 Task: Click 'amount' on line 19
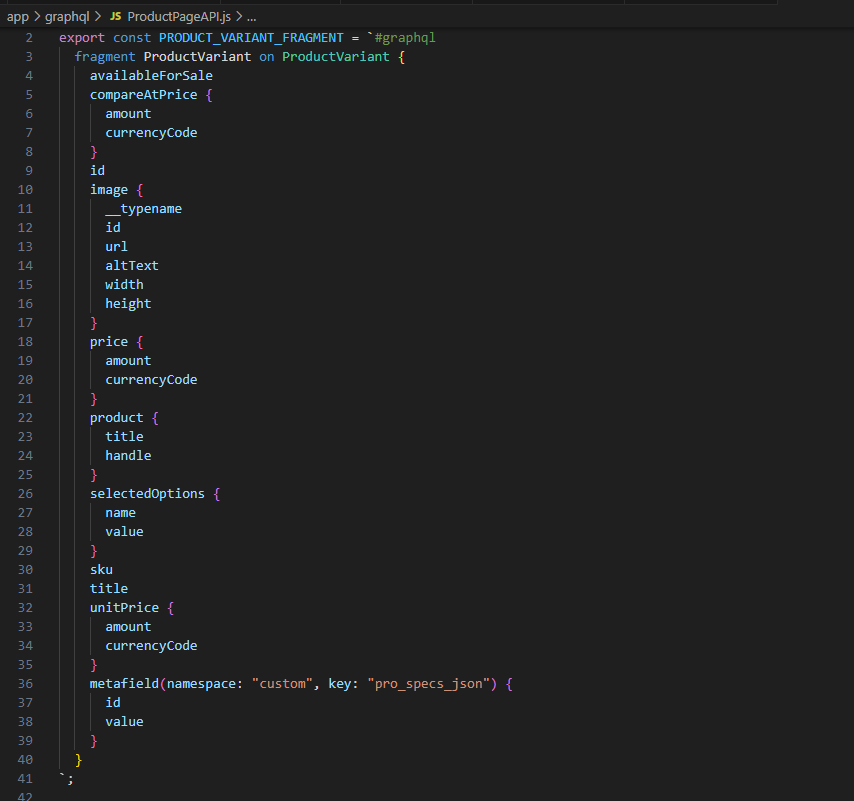tap(128, 361)
